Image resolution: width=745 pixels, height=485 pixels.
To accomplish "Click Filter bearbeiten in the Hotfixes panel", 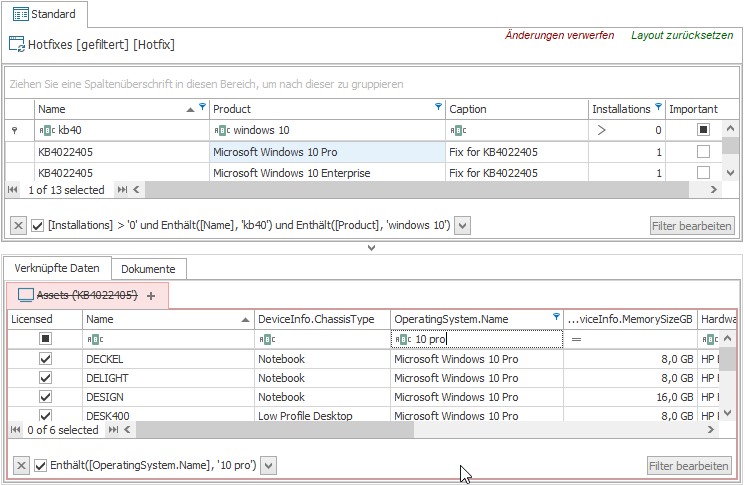I will point(692,226).
